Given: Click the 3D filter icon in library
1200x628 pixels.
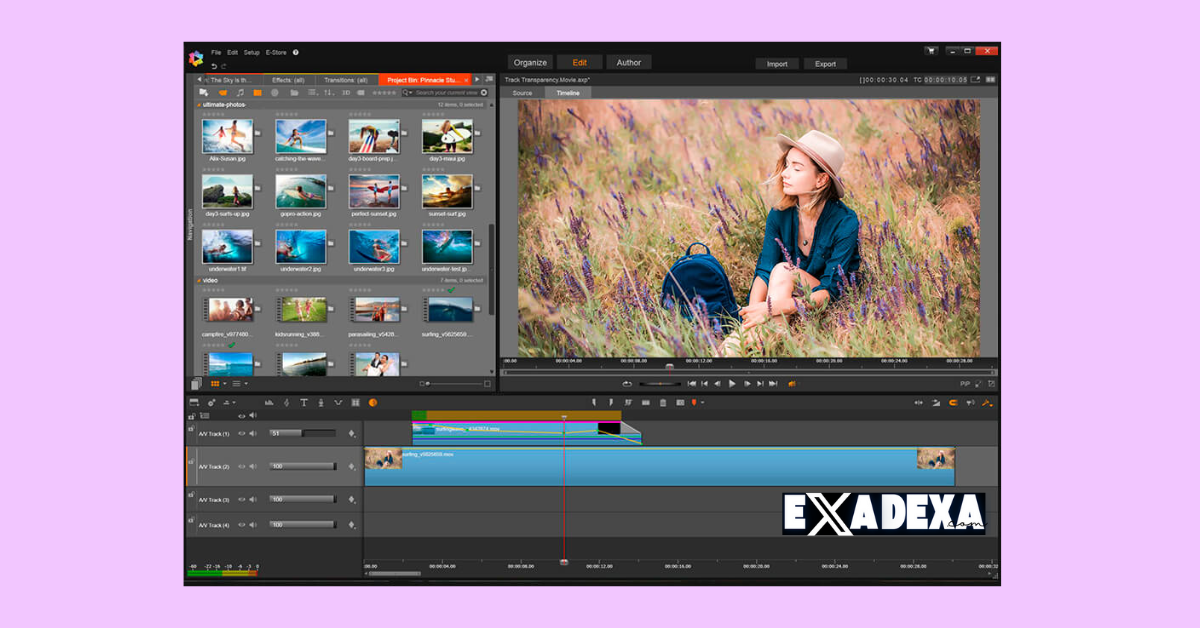Looking at the screenshot, I should [x=346, y=93].
